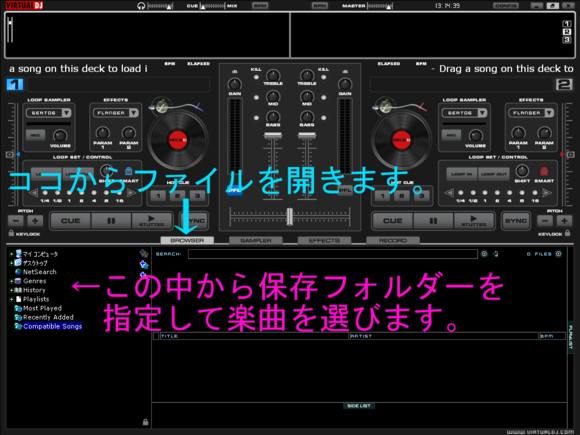Switch to the Effects tab
This screenshot has height=435, width=580.
click(324, 240)
